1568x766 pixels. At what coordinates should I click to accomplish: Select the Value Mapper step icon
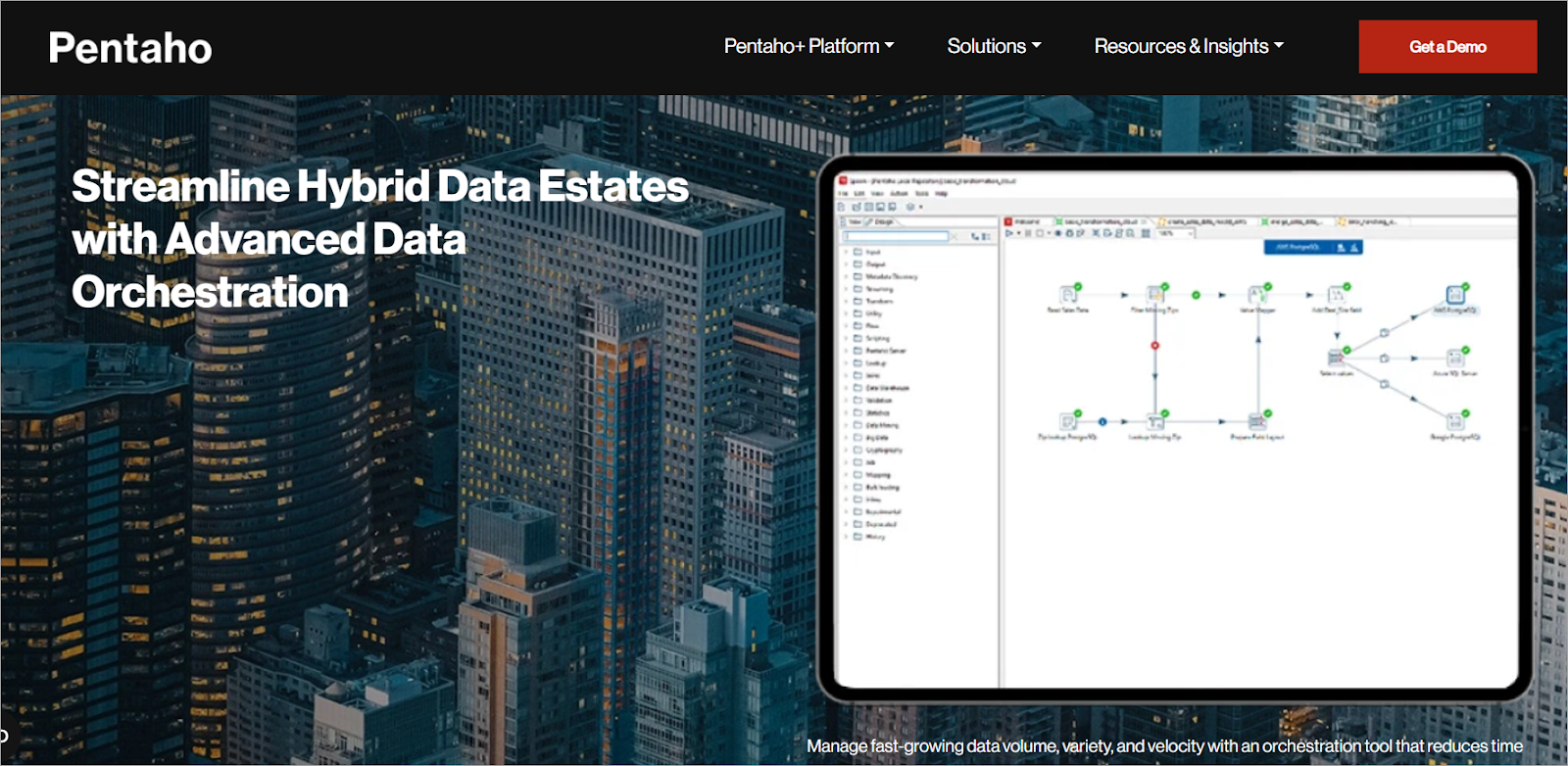pyautogui.click(x=1257, y=294)
